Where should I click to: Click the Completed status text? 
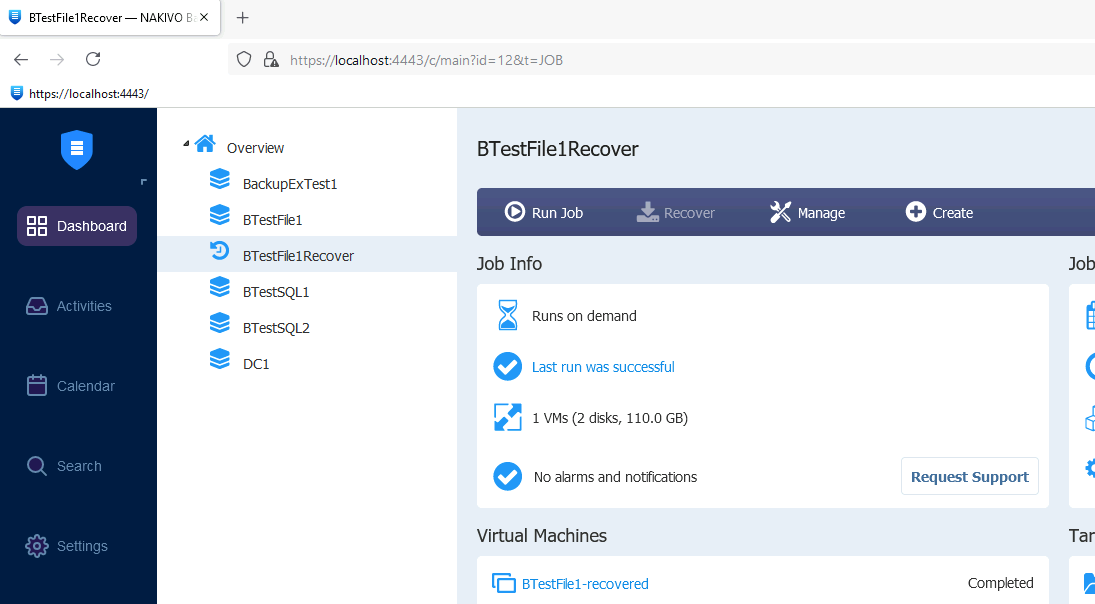(1000, 583)
